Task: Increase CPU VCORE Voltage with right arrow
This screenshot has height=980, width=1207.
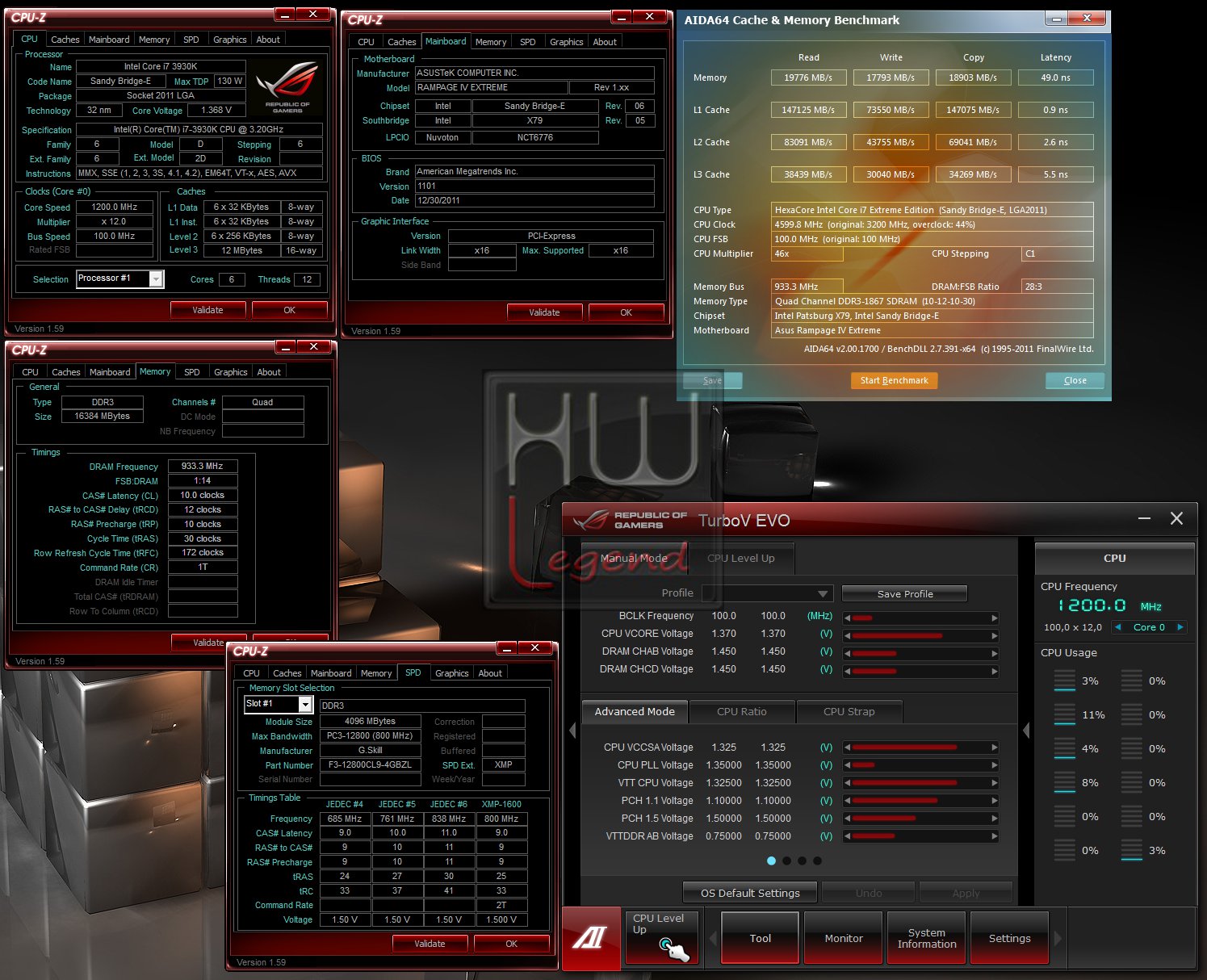Action: pos(995,635)
